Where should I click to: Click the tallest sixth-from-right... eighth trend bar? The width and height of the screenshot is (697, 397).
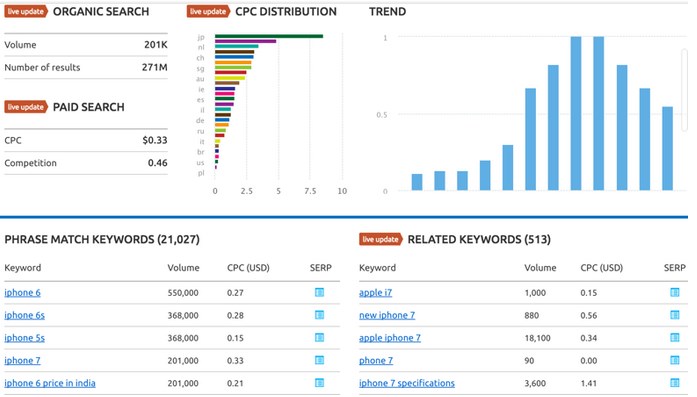click(576, 113)
